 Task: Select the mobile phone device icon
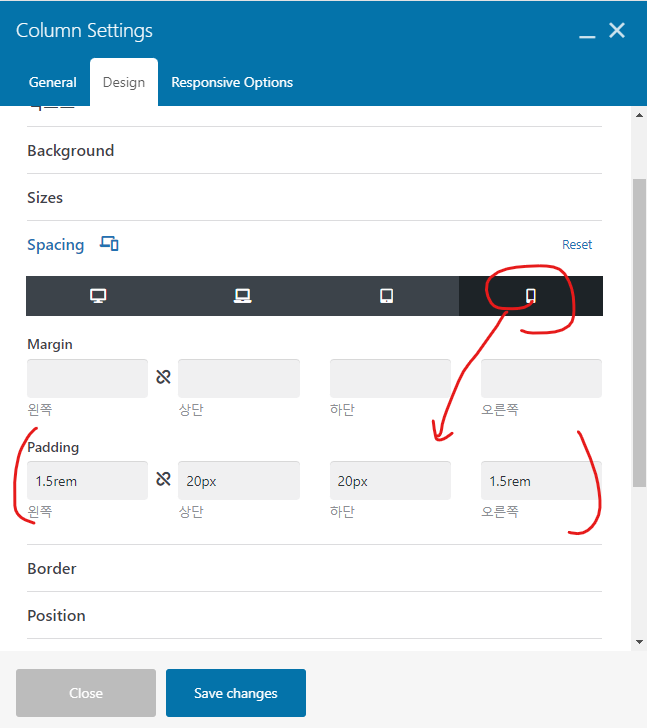pos(531,296)
